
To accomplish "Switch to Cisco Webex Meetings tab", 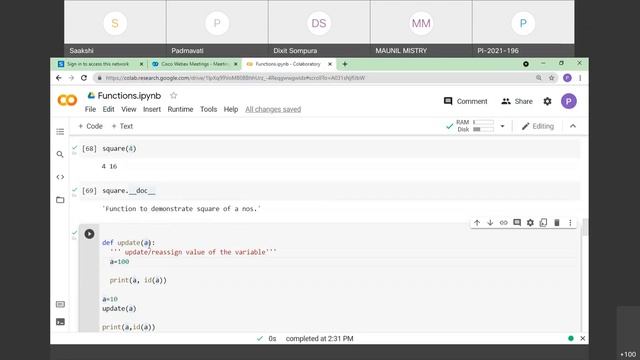I will (x=191, y=64).
